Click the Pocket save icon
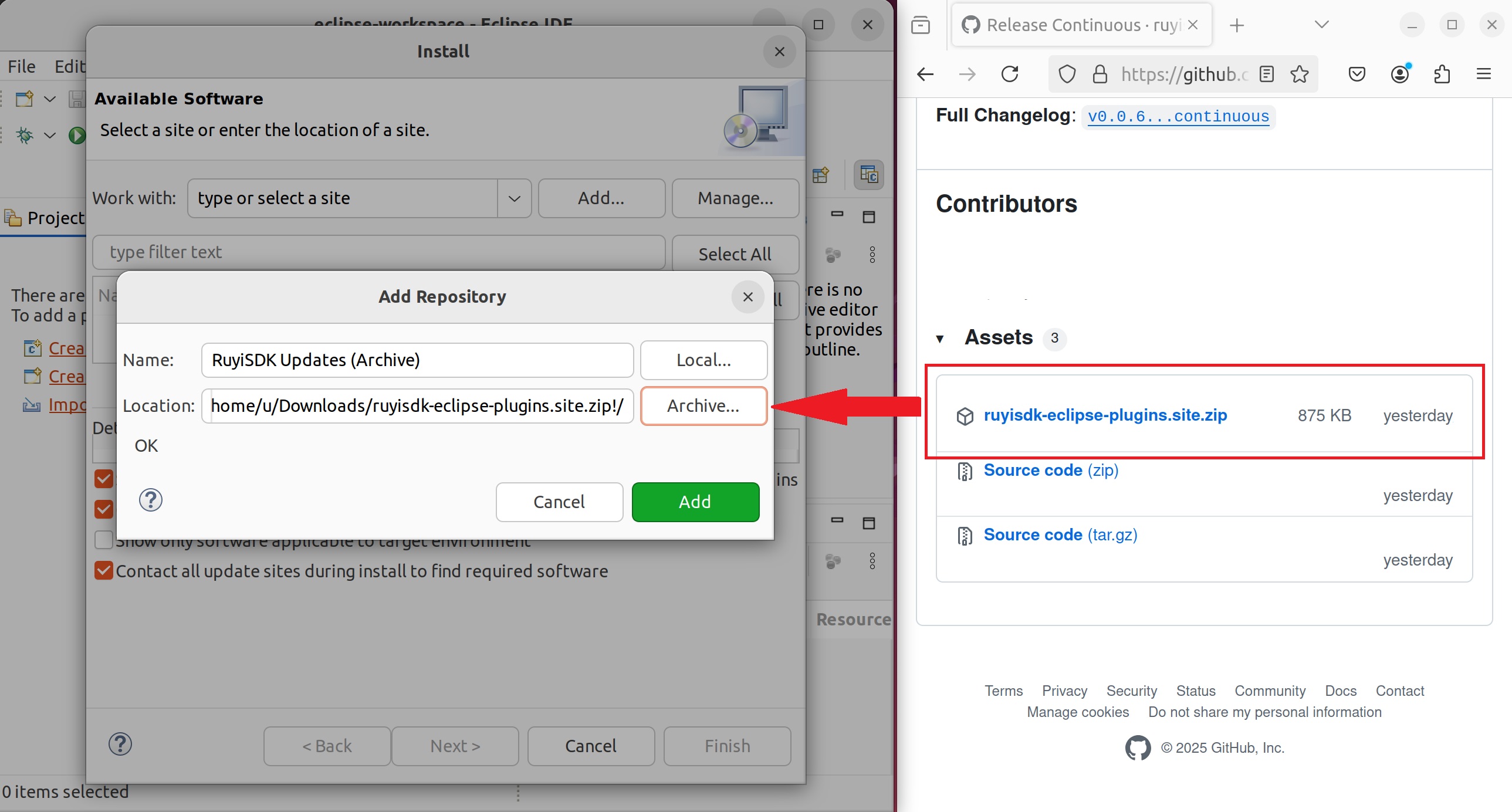Image resolution: width=1512 pixels, height=812 pixels. pos(1357,74)
